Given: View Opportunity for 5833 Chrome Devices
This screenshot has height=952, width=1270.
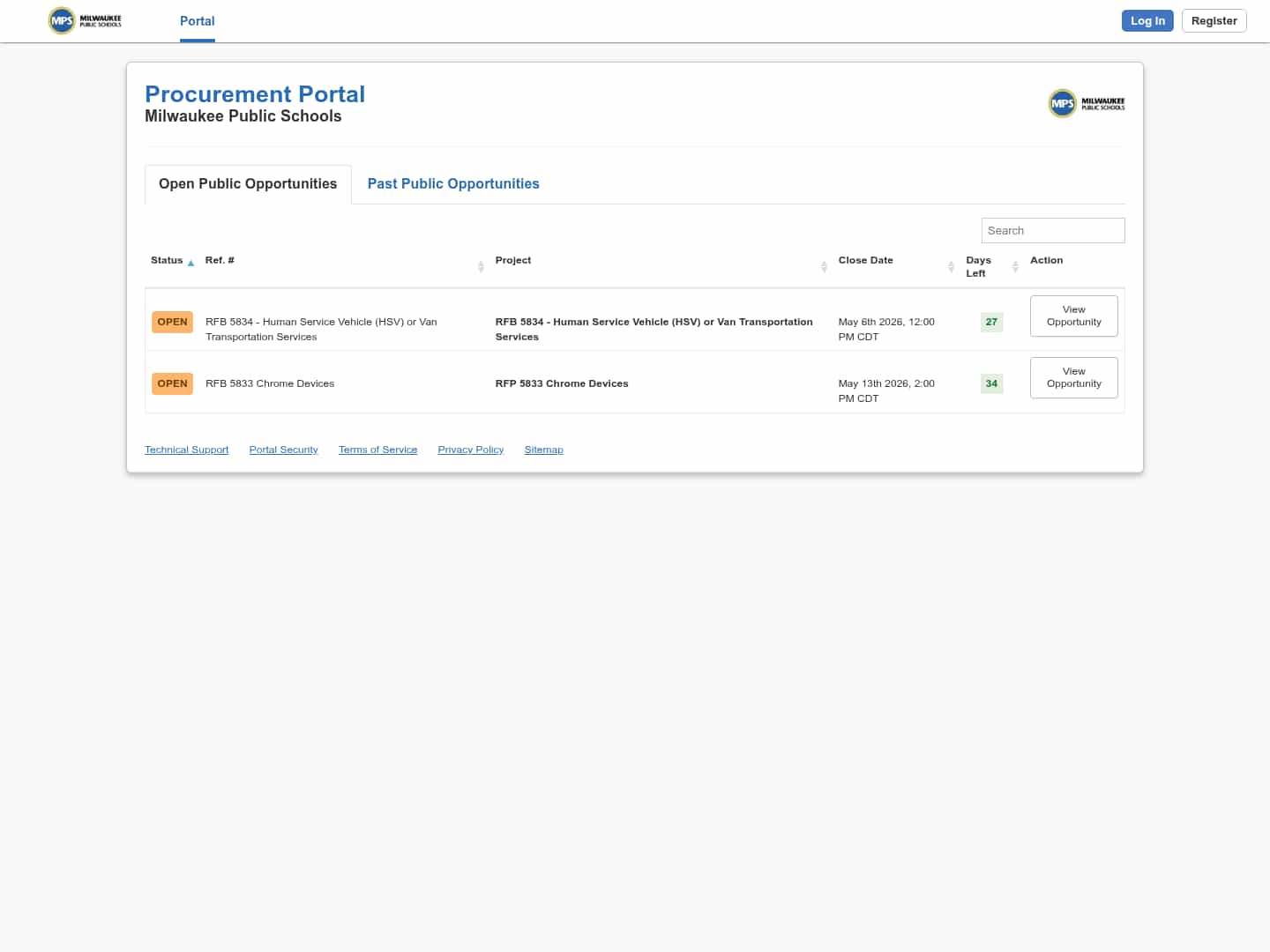Looking at the screenshot, I should click(x=1073, y=377).
